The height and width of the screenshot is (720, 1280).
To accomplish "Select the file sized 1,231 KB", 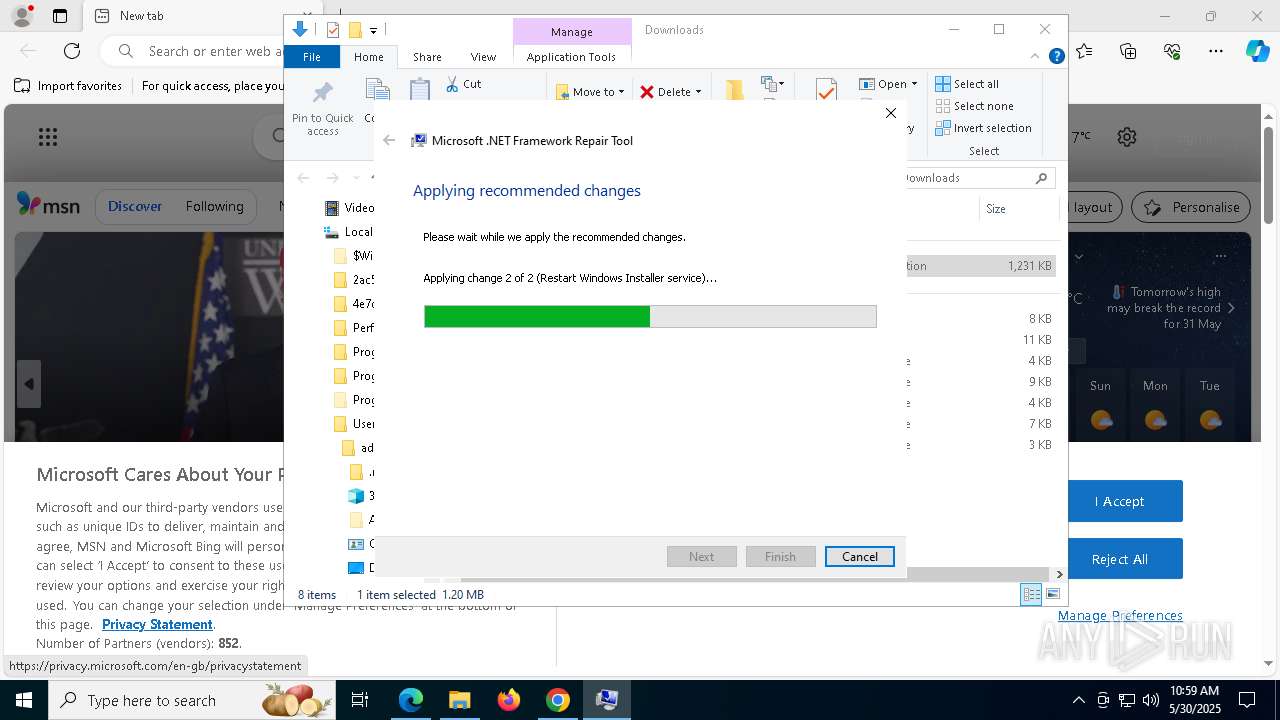I will pyautogui.click(x=980, y=266).
